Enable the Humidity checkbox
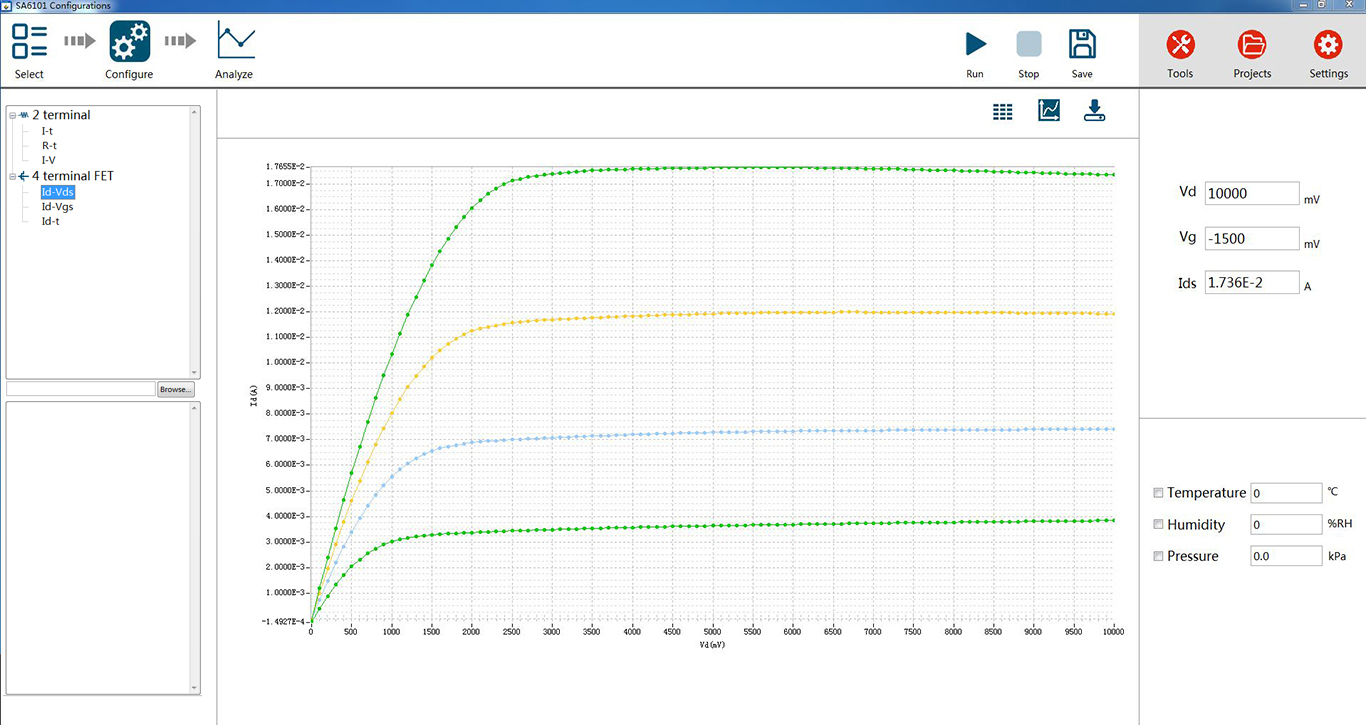 tap(1158, 524)
